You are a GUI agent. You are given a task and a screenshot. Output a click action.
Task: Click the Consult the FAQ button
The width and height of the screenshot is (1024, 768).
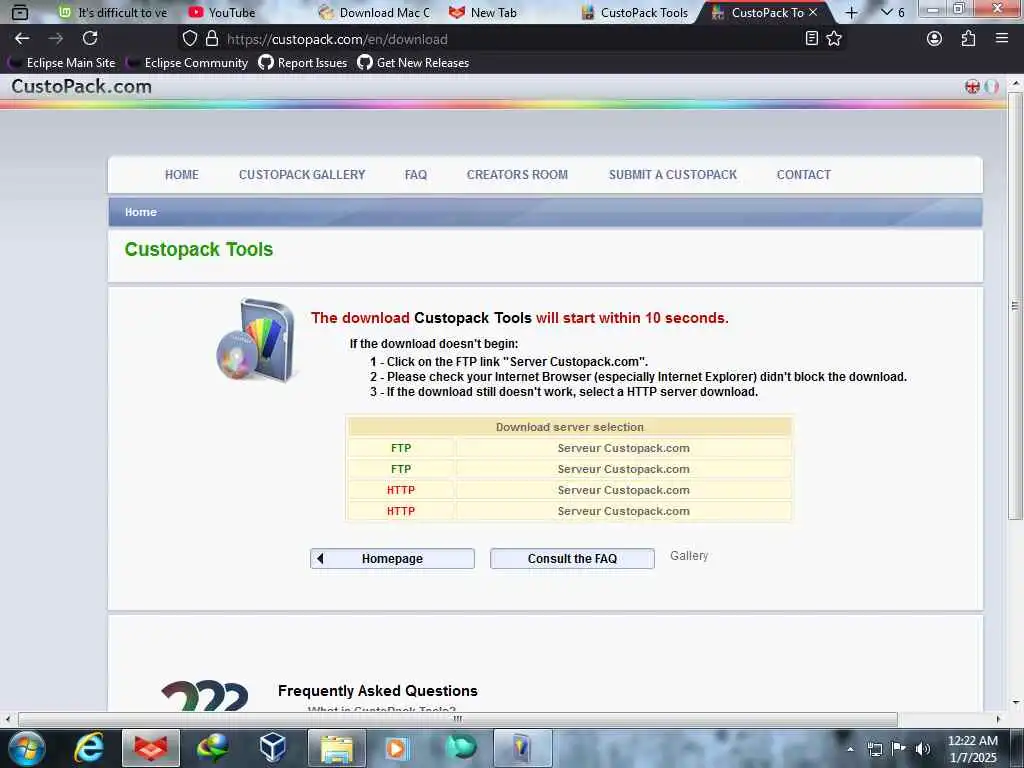tap(572, 558)
